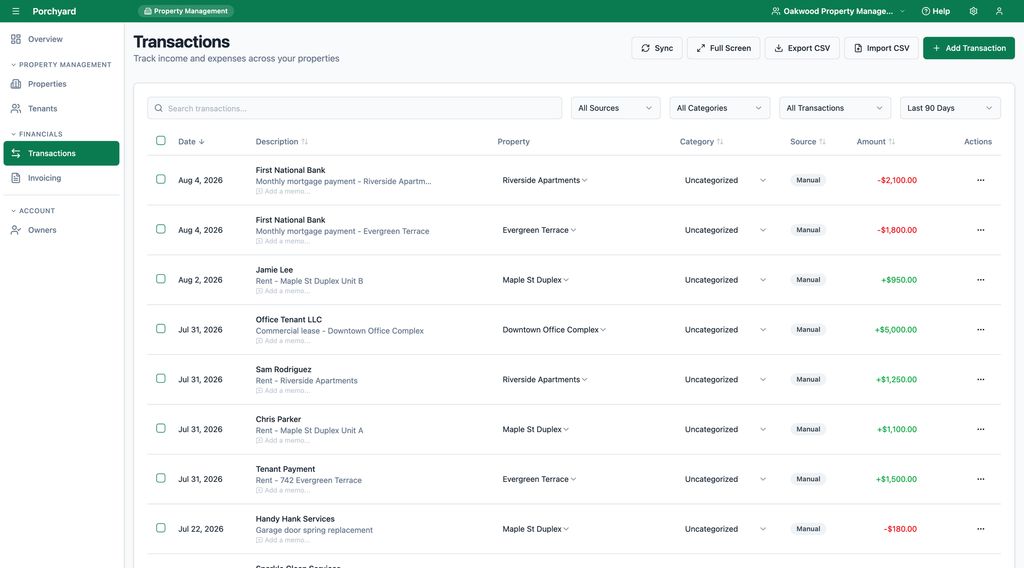The height and width of the screenshot is (568, 1024).
Task: Click the +$5,000.00 amount
Action: [x=895, y=330]
